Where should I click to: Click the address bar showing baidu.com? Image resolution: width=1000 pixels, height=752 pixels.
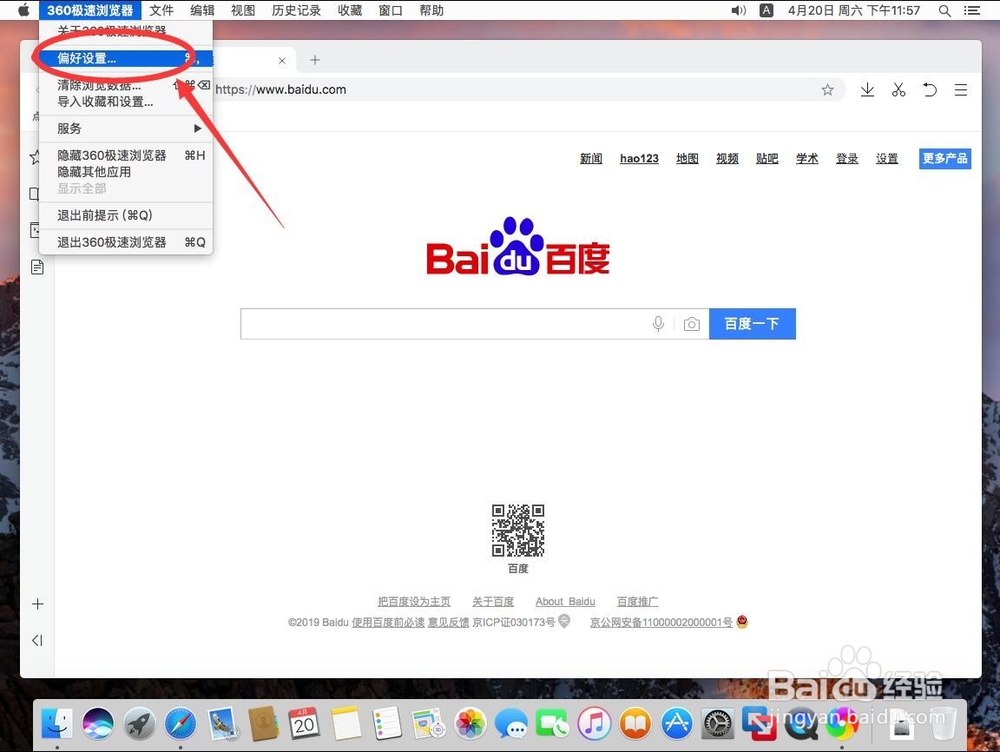tap(510, 90)
